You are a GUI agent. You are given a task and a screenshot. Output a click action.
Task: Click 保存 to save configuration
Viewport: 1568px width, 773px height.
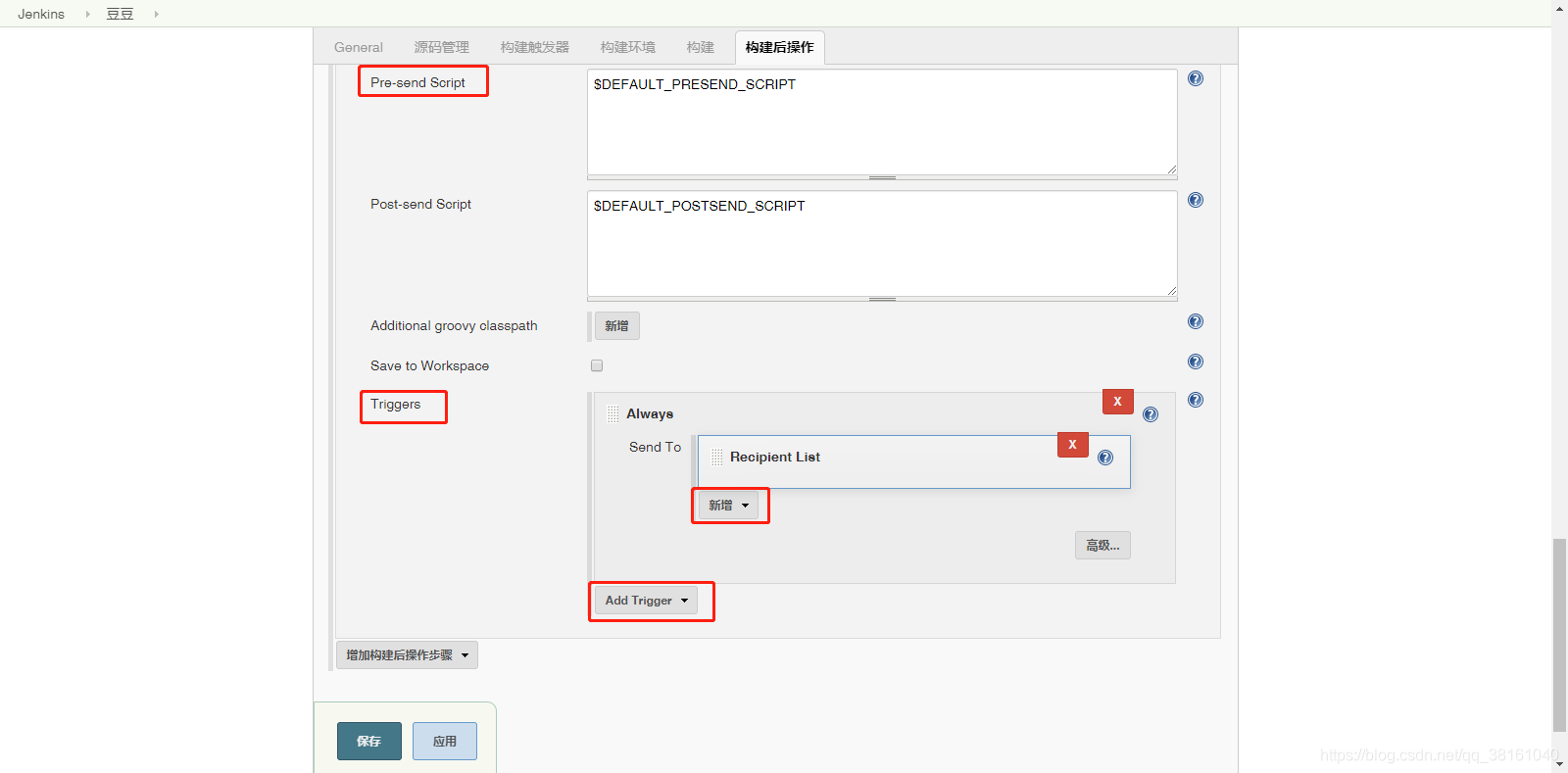click(369, 742)
